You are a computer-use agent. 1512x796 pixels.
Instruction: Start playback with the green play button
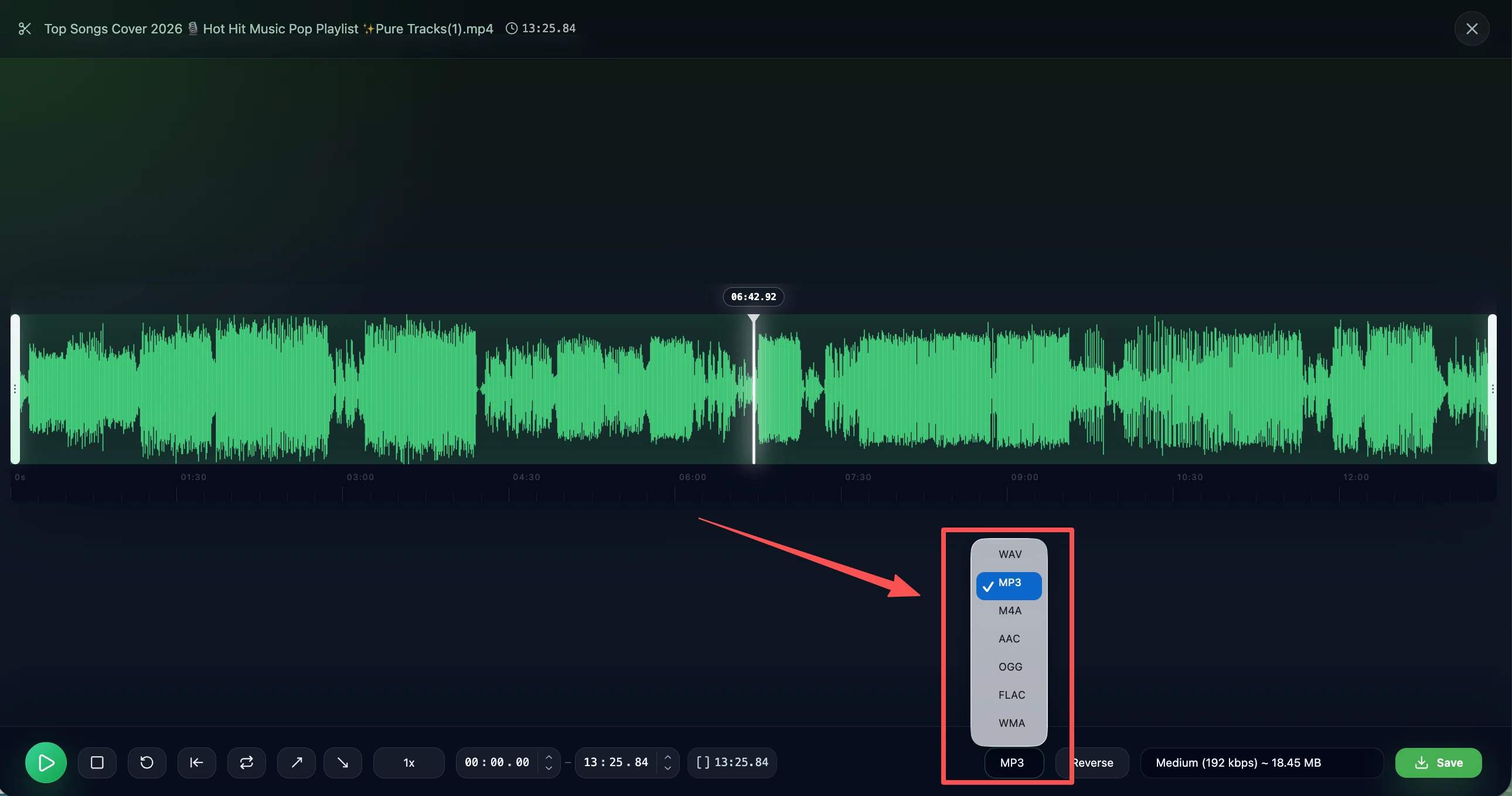coord(46,763)
